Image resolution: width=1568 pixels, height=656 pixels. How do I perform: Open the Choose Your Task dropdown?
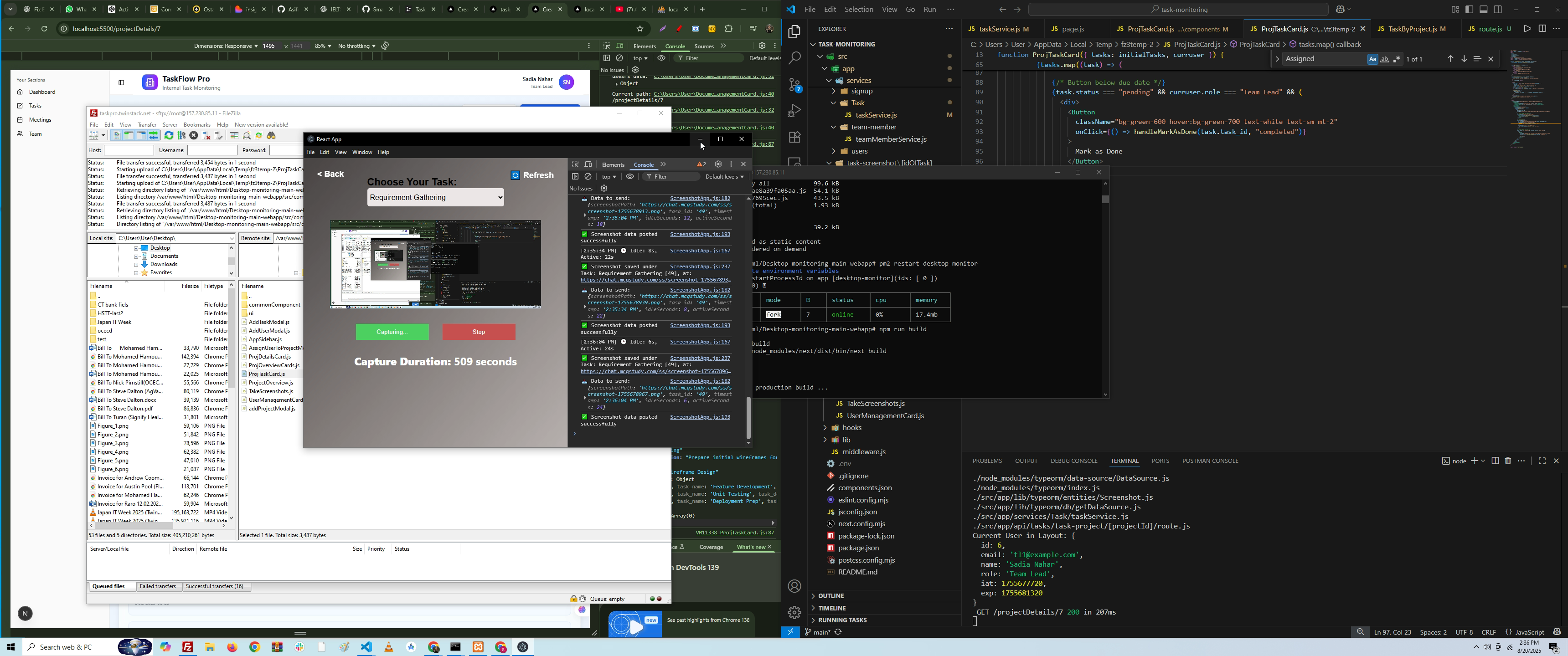435,198
